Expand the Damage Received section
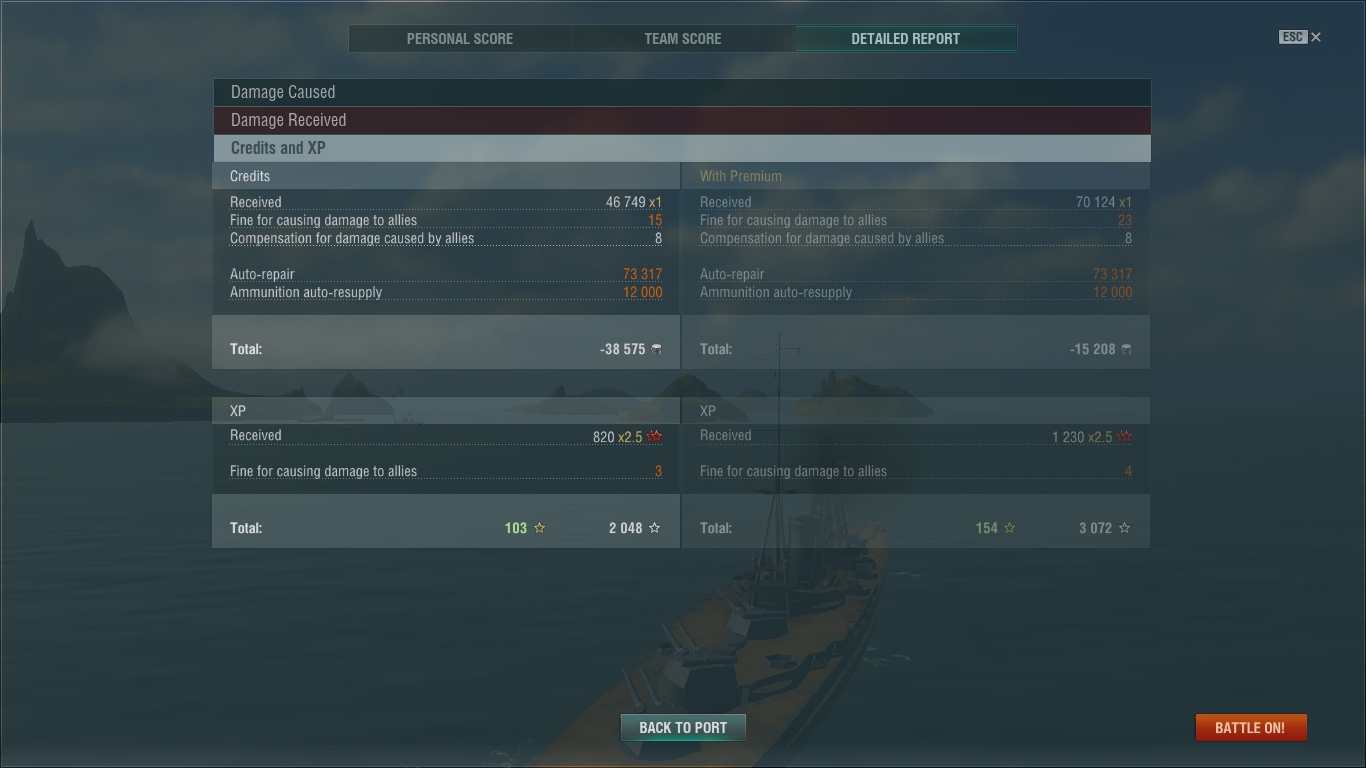The image size is (1366, 768). coord(682,120)
